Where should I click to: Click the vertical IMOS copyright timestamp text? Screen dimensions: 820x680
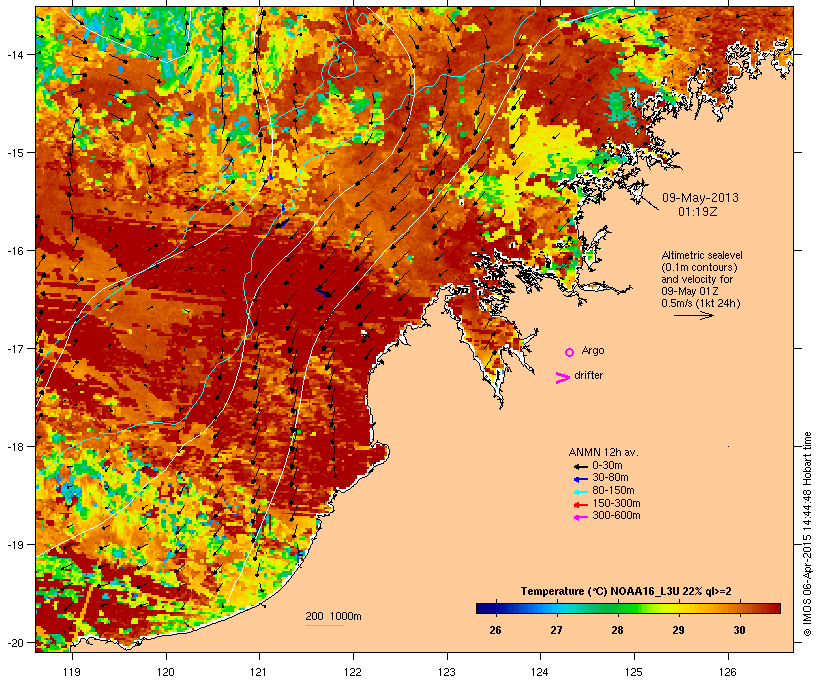click(807, 534)
